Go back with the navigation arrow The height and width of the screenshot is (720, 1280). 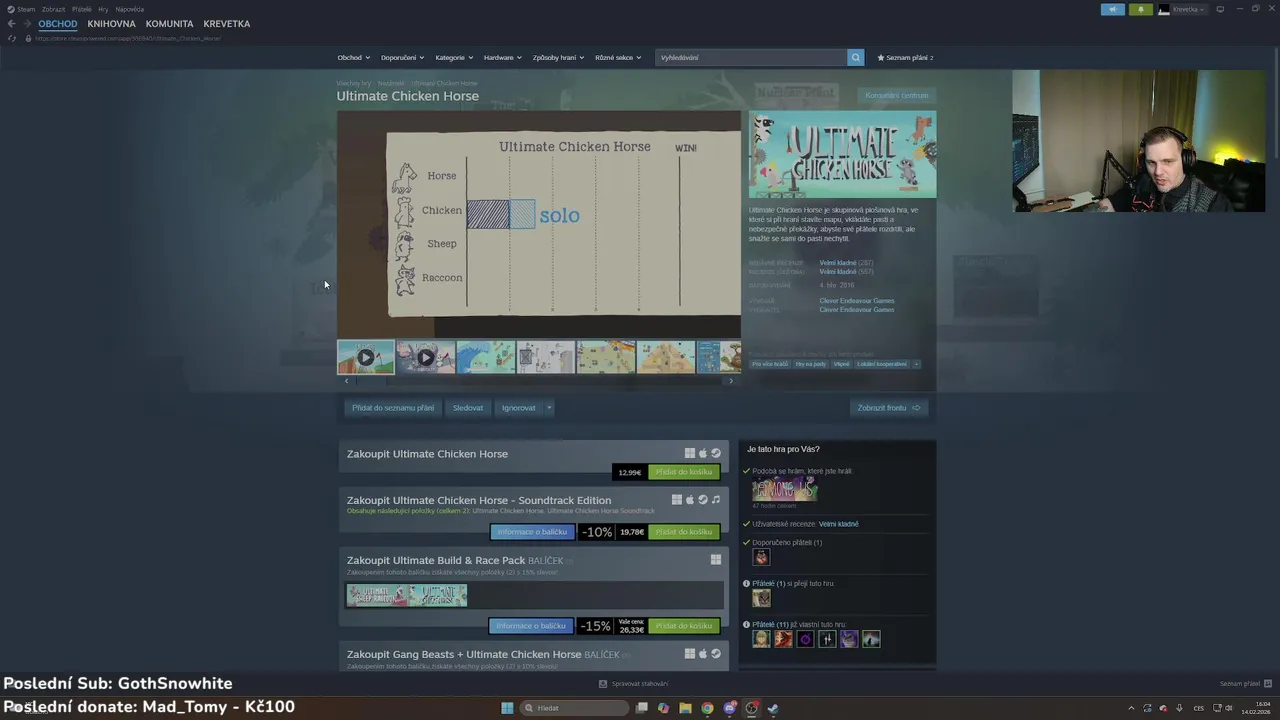[11, 24]
